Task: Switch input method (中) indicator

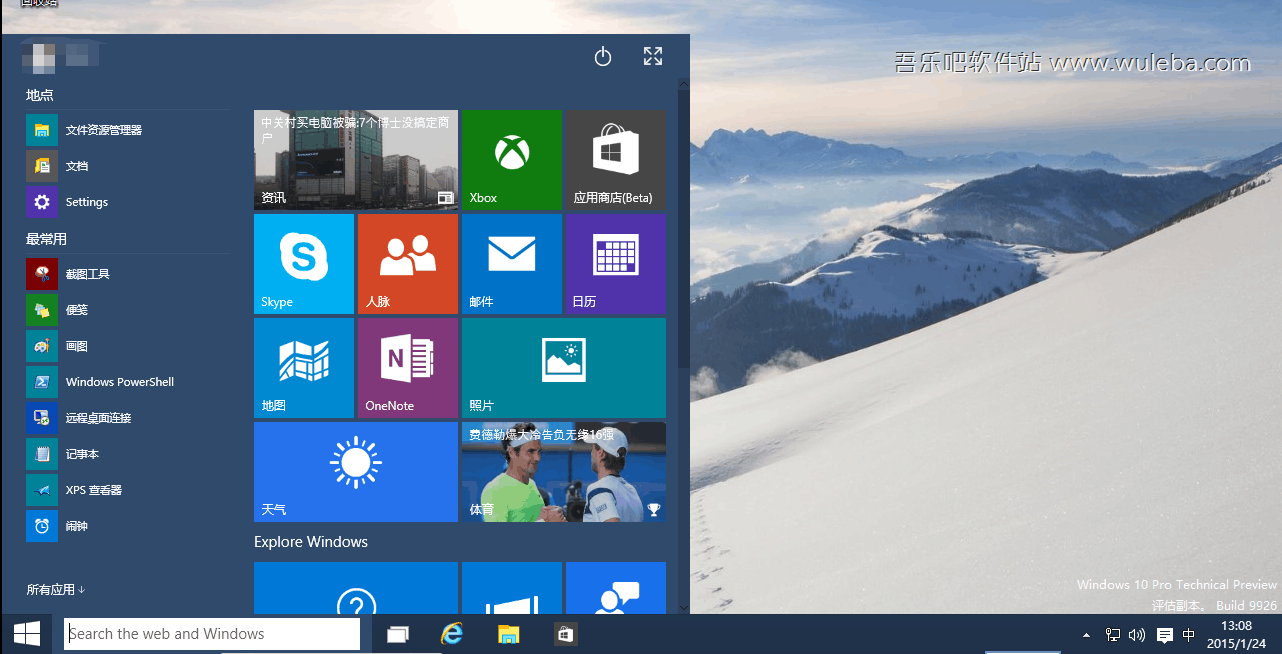Action: [1189, 635]
